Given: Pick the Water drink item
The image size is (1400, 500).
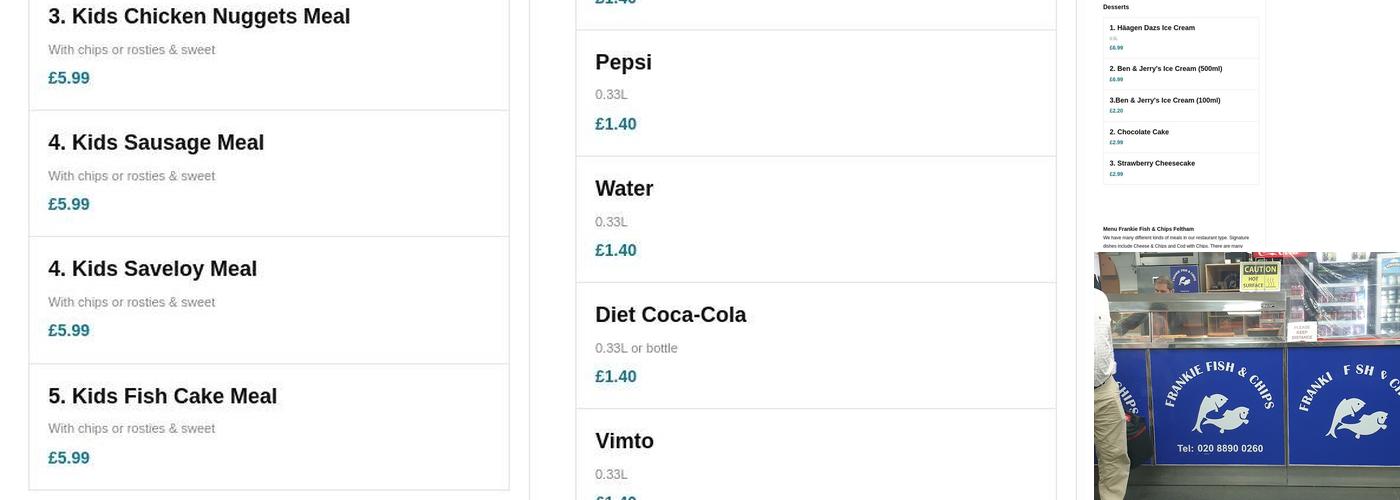Looking at the screenshot, I should (624, 189).
